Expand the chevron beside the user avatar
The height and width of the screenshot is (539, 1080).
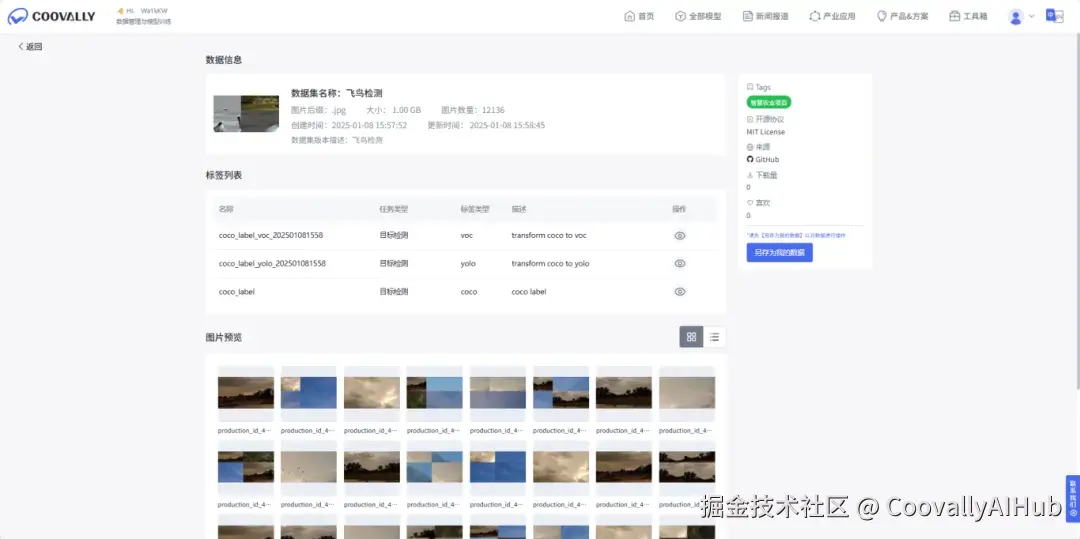tap(1031, 17)
